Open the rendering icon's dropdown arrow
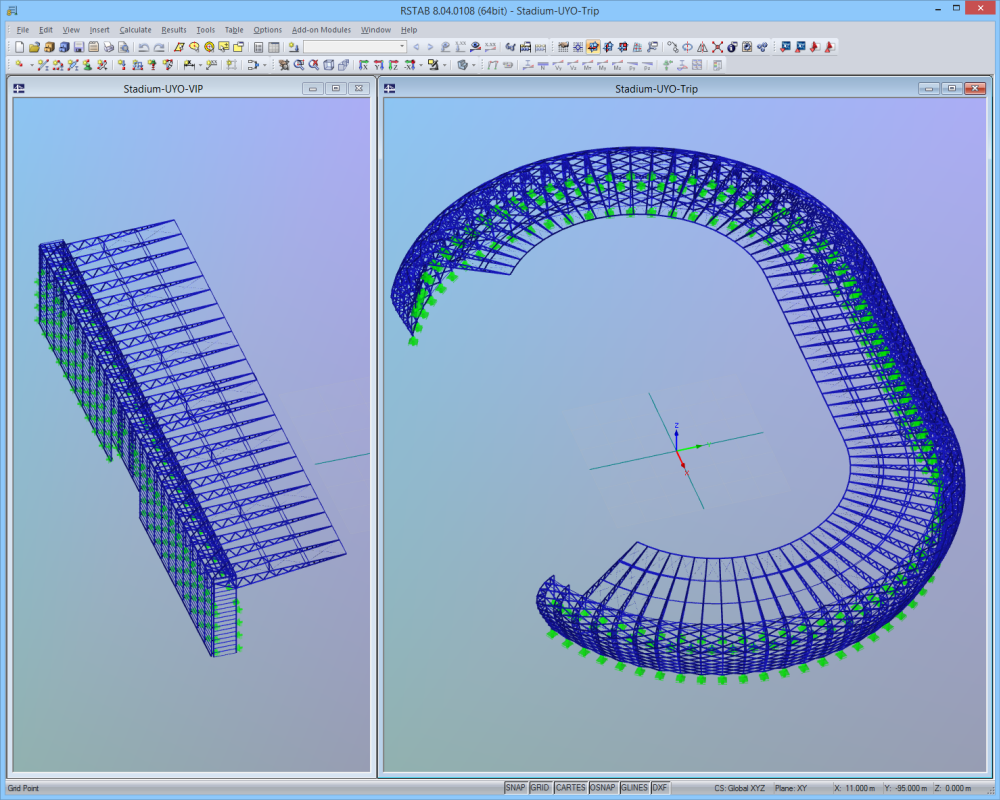The width and height of the screenshot is (1000, 800). click(x=472, y=65)
